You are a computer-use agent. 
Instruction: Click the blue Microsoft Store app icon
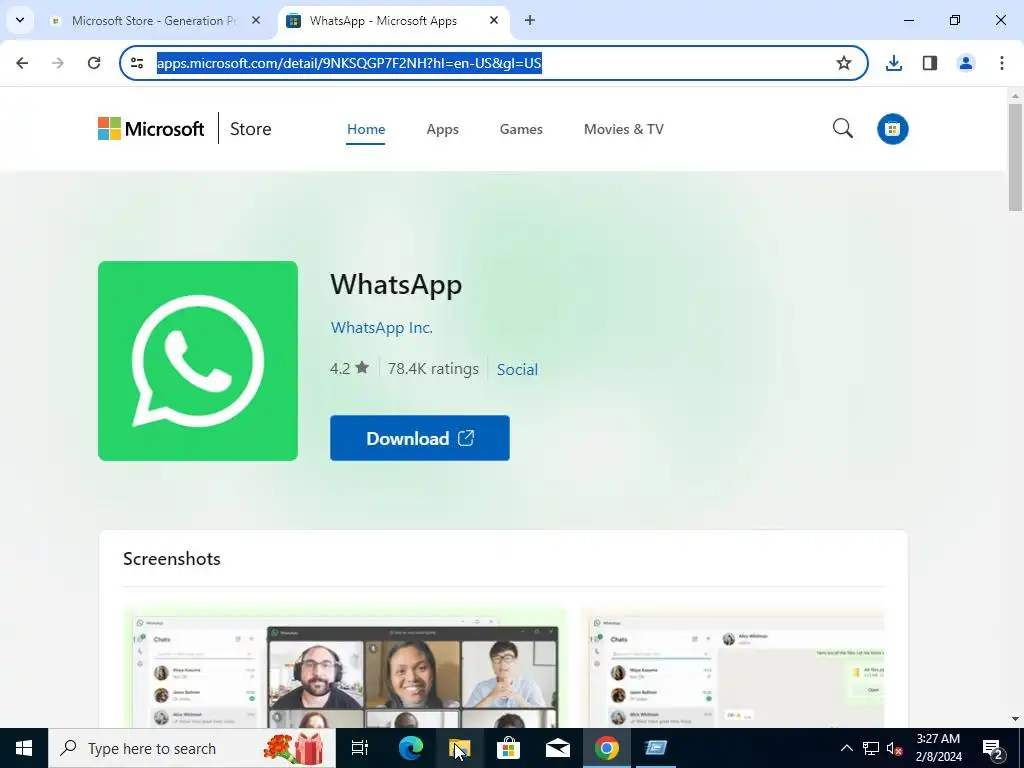[893, 129]
